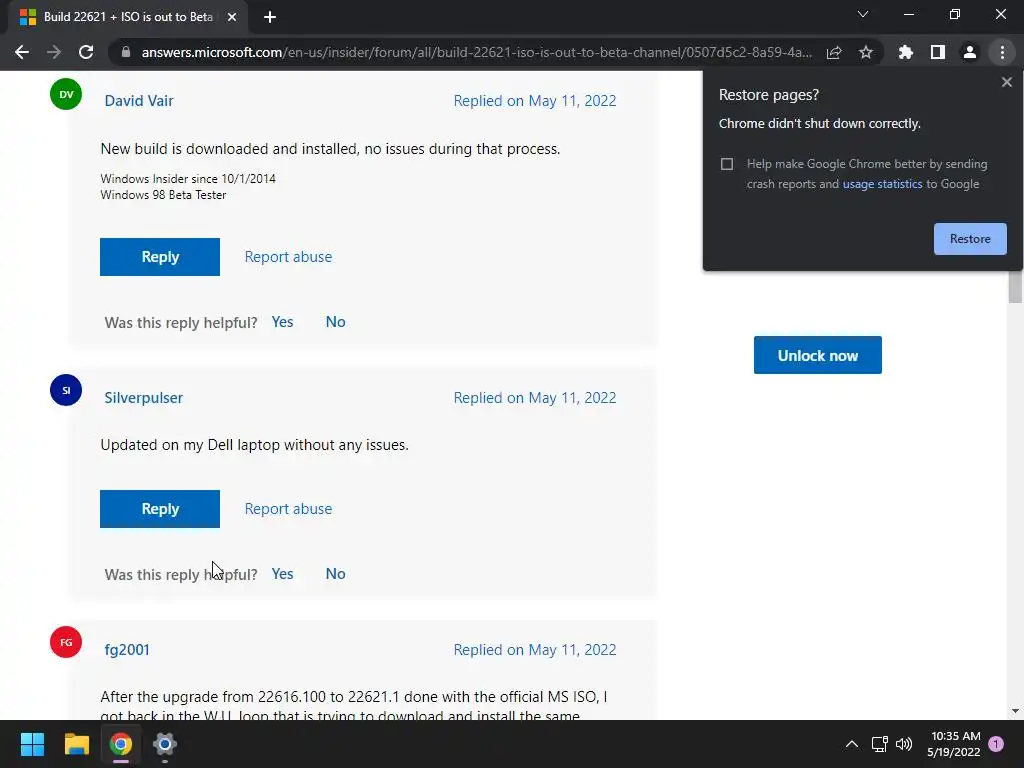The height and width of the screenshot is (768, 1024).
Task: Open Silverpulser's reply date link
Action: coord(535,398)
